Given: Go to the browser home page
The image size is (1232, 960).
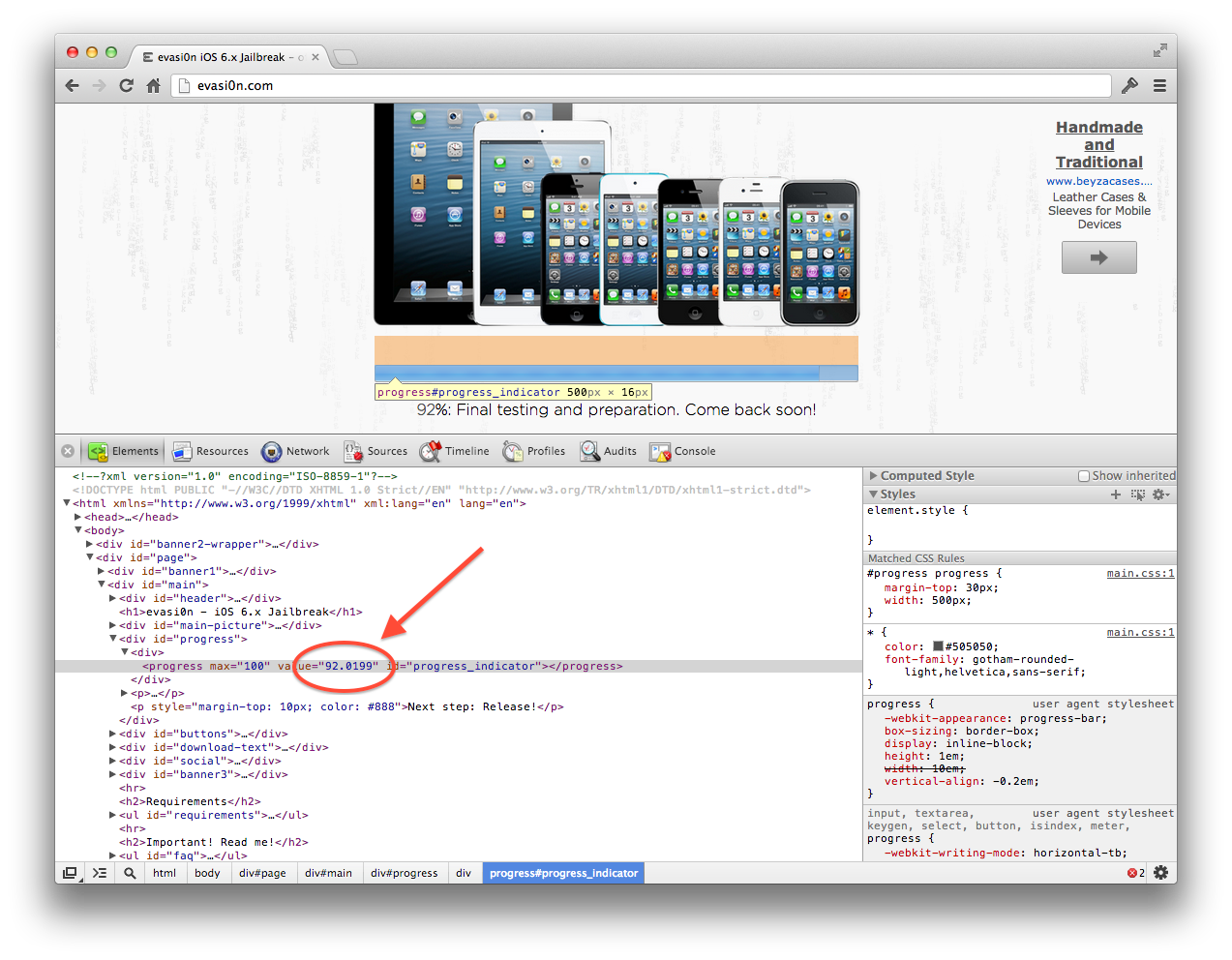Looking at the screenshot, I should click(153, 85).
